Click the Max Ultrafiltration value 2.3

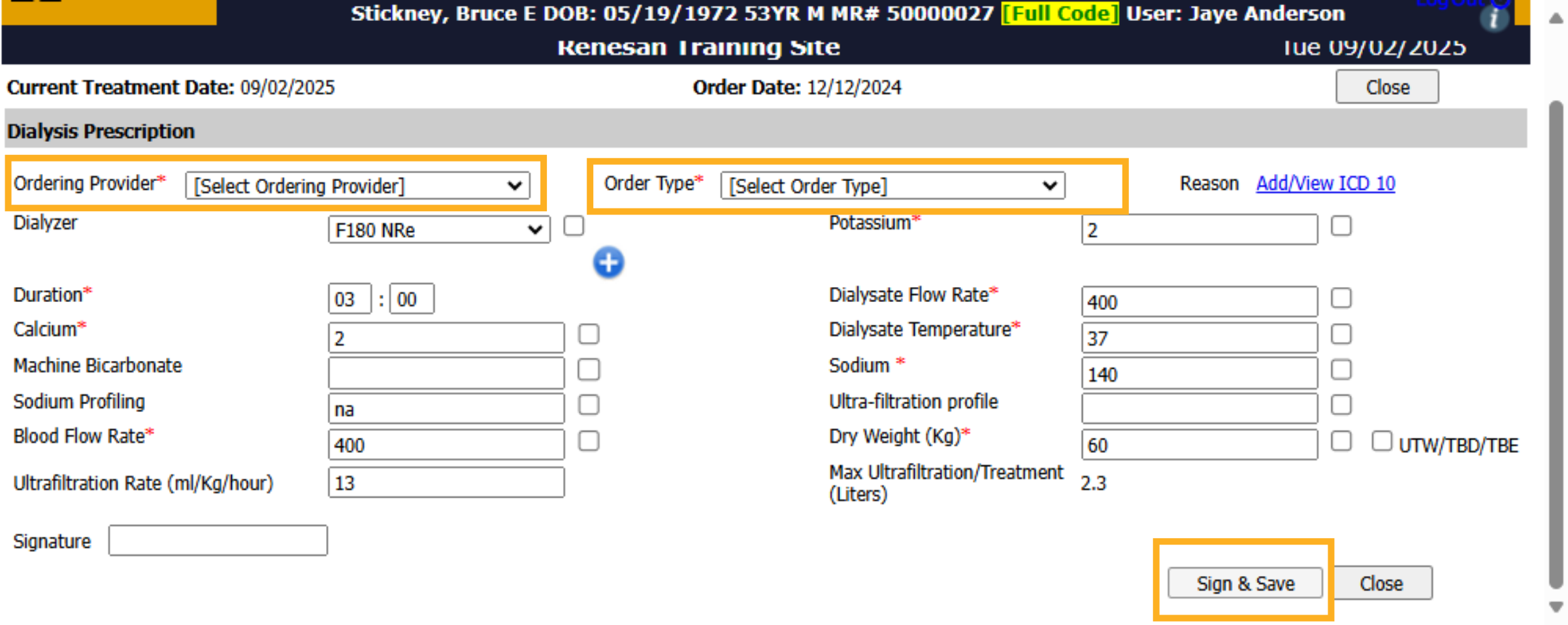pos(1094,483)
